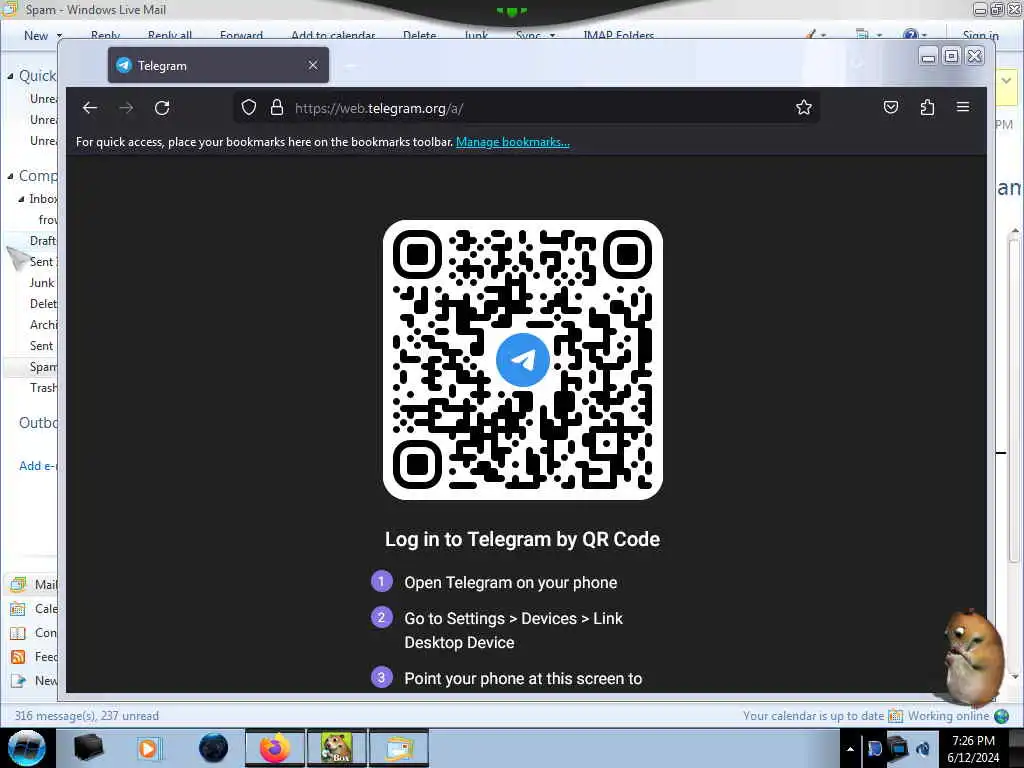Switch to Feeds view icon in Live Mail
The image size is (1024, 768).
[18, 657]
